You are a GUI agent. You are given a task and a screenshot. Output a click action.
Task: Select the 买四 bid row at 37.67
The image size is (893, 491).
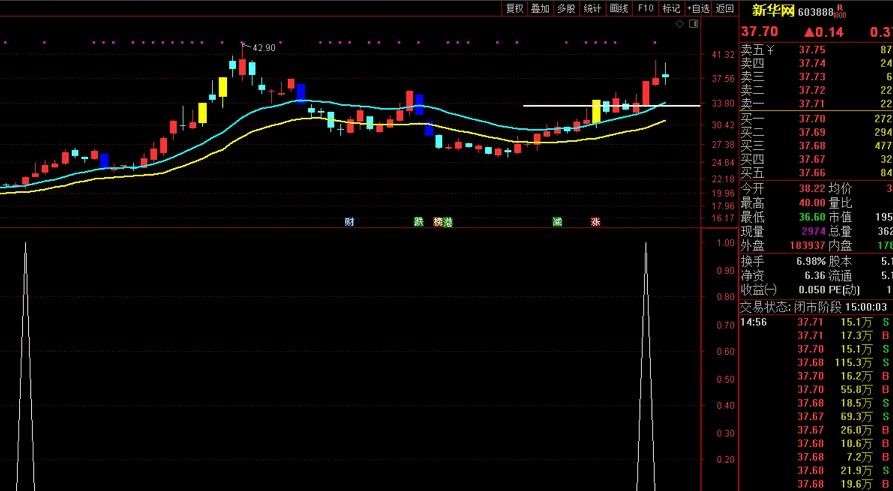tap(816, 159)
